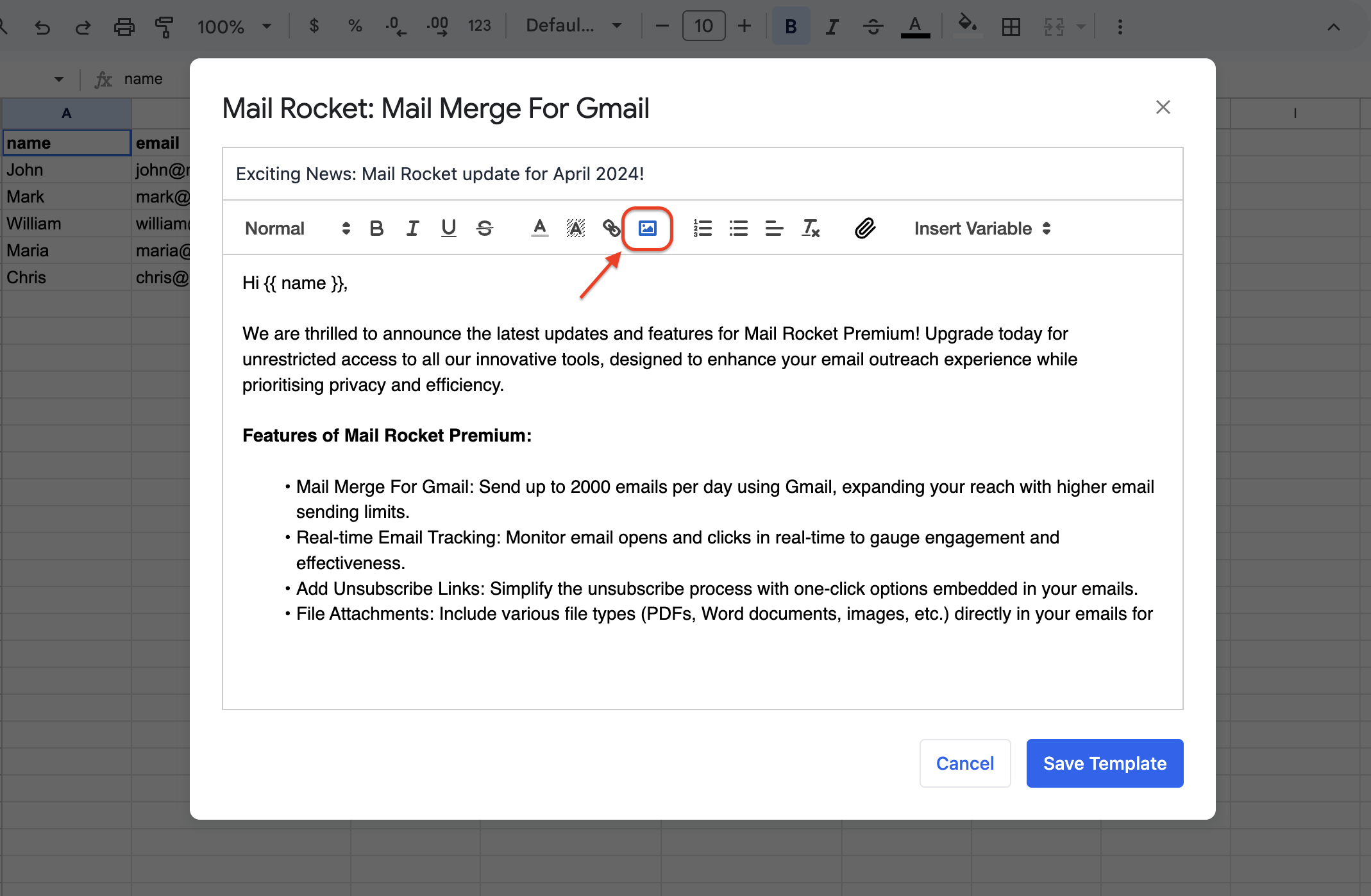Image resolution: width=1371 pixels, height=896 pixels.
Task: Toggle underline in the email editor
Action: coord(448,228)
